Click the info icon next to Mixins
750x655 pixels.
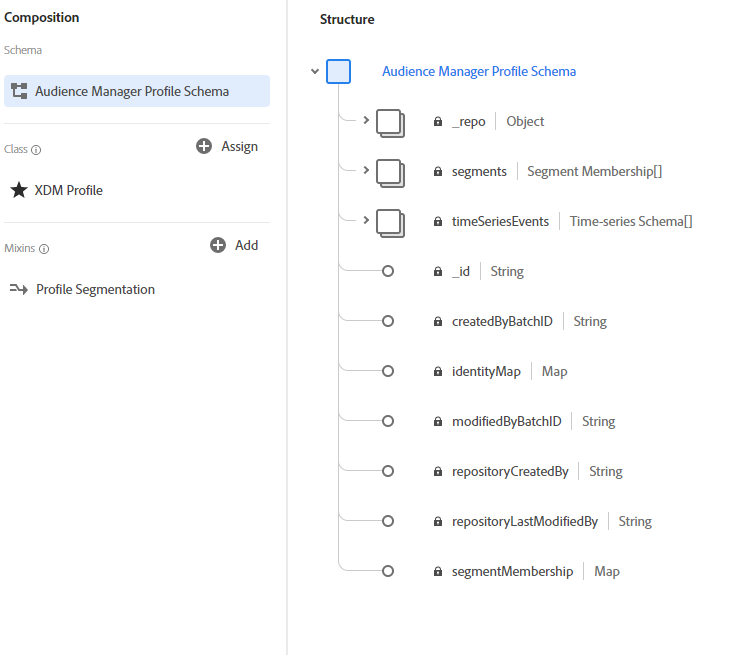44,249
